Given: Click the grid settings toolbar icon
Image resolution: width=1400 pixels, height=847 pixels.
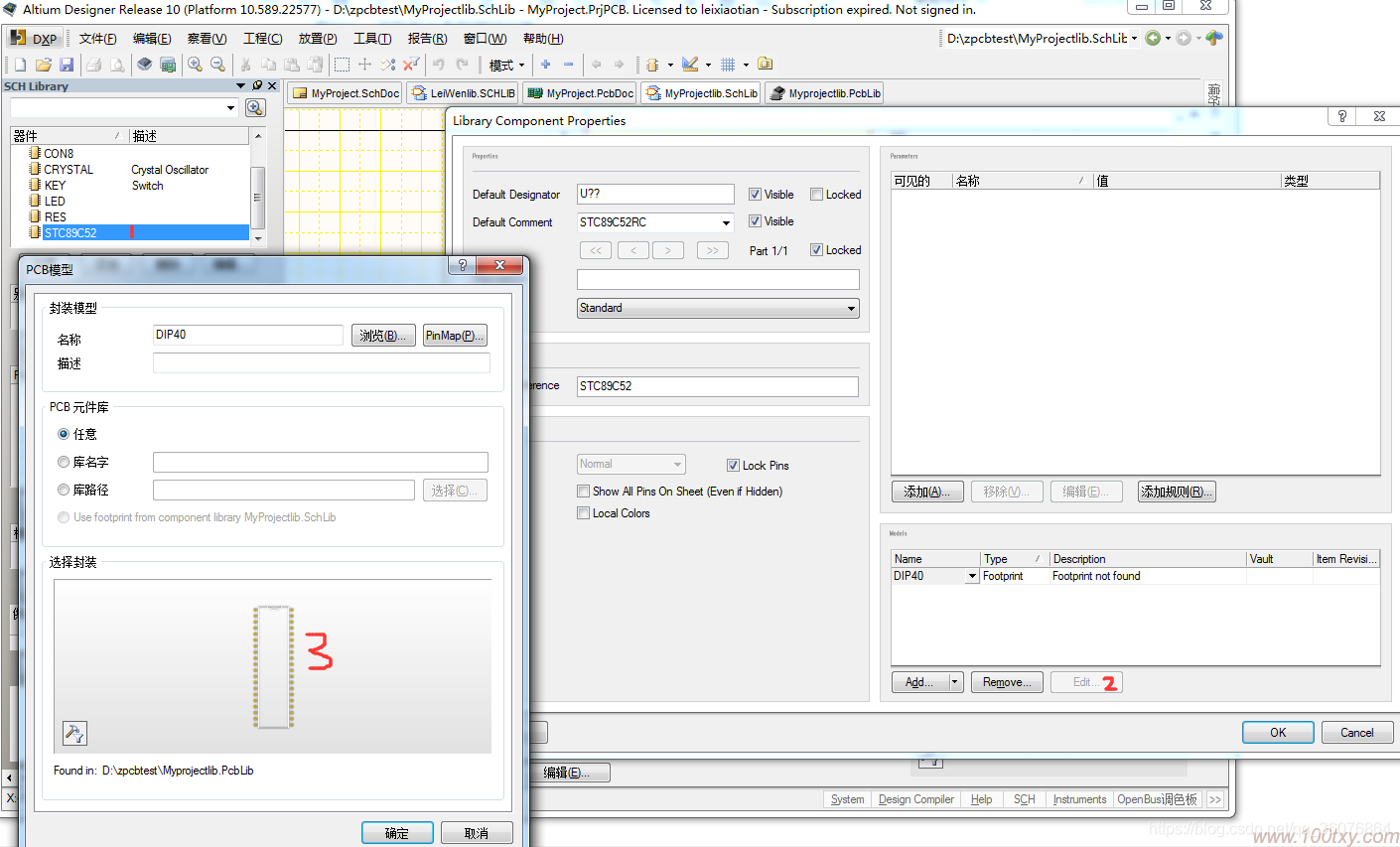Looking at the screenshot, I should pyautogui.click(x=728, y=65).
